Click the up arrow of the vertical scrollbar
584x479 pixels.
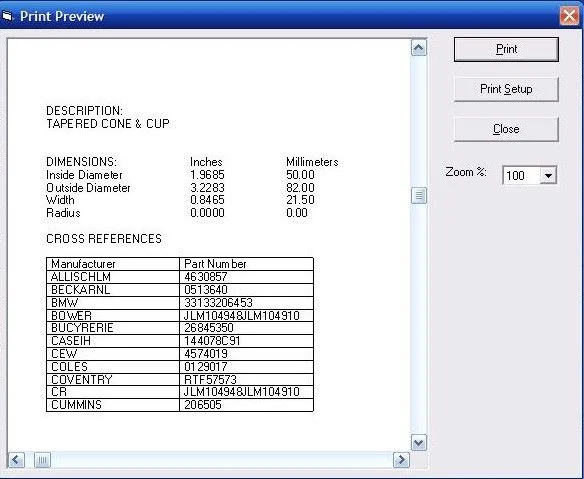[419, 48]
